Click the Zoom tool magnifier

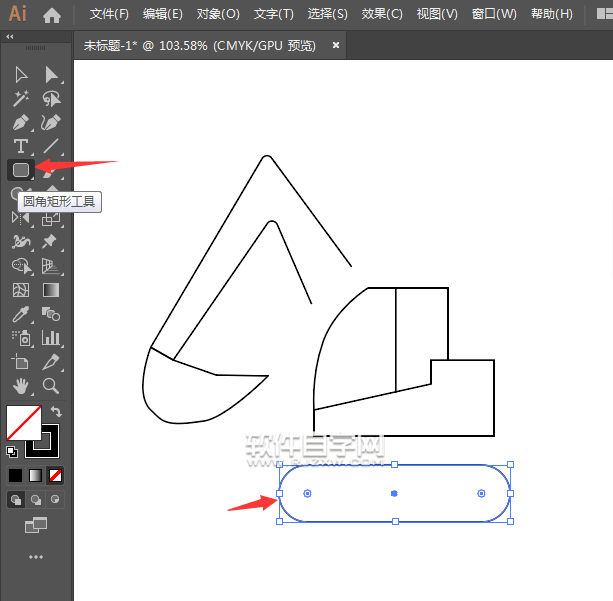coord(51,386)
